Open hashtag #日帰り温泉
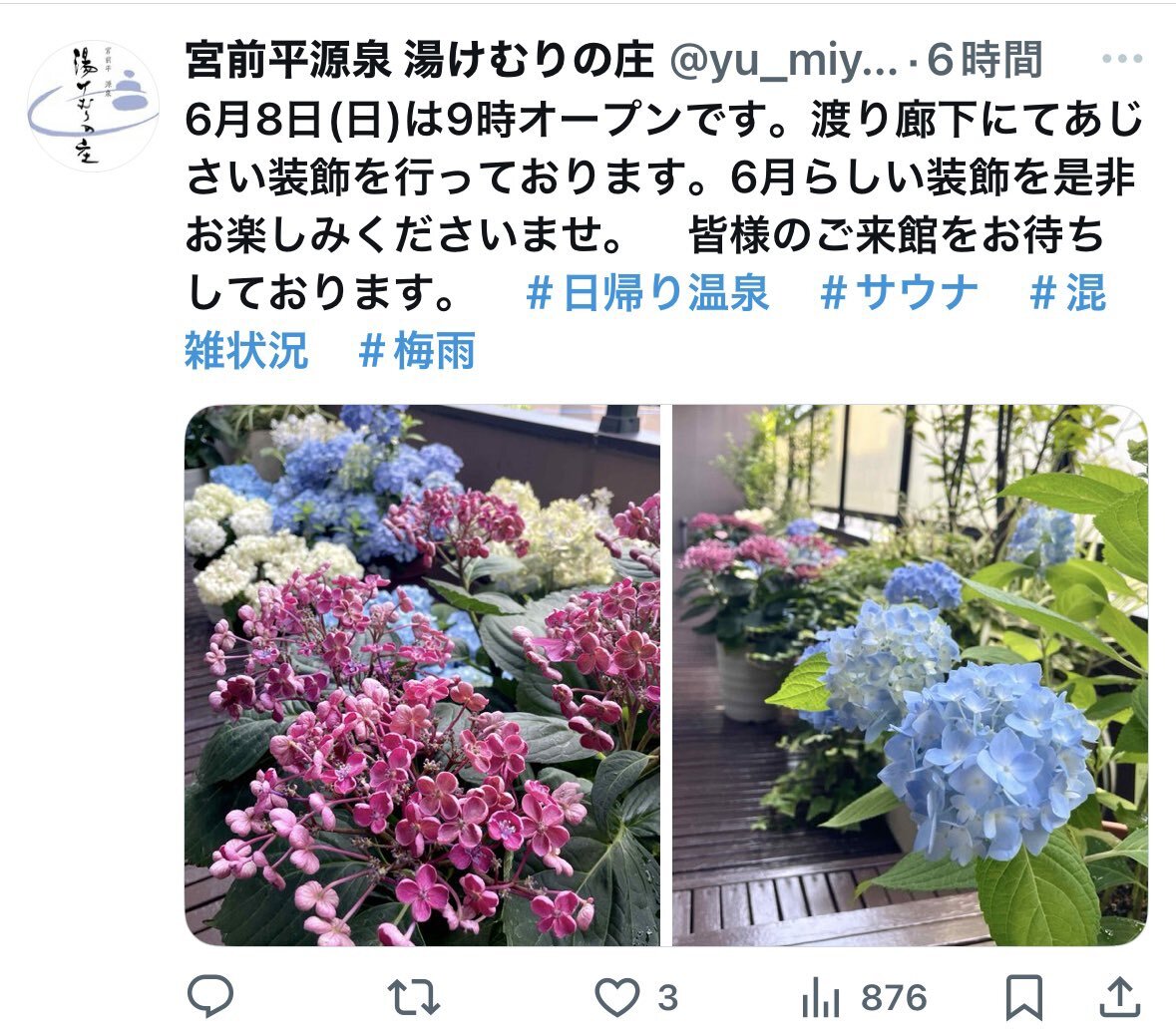The height and width of the screenshot is (1033, 1176). pos(647,292)
